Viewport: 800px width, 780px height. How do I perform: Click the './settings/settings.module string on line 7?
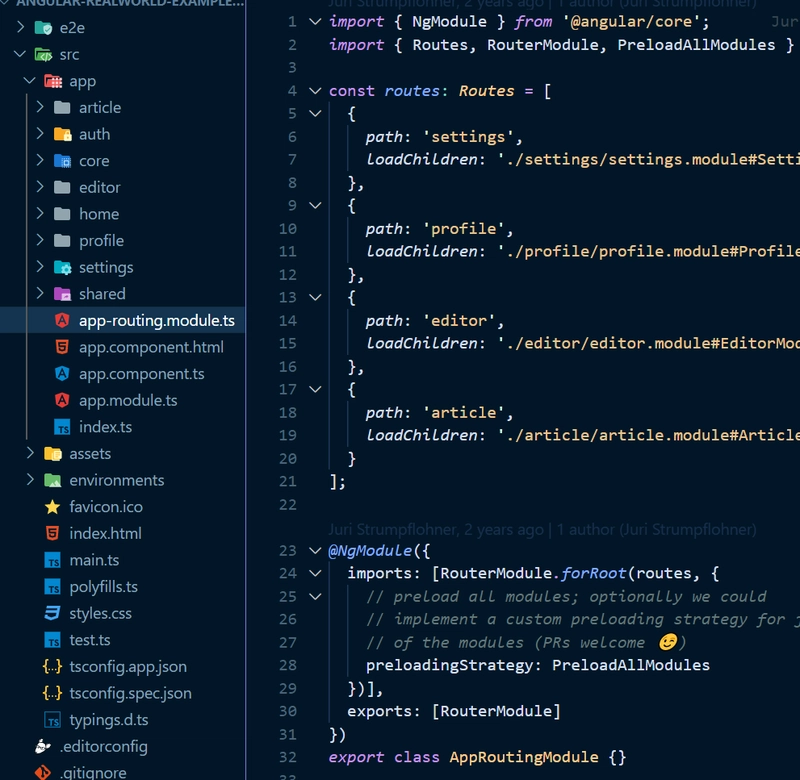(648, 160)
